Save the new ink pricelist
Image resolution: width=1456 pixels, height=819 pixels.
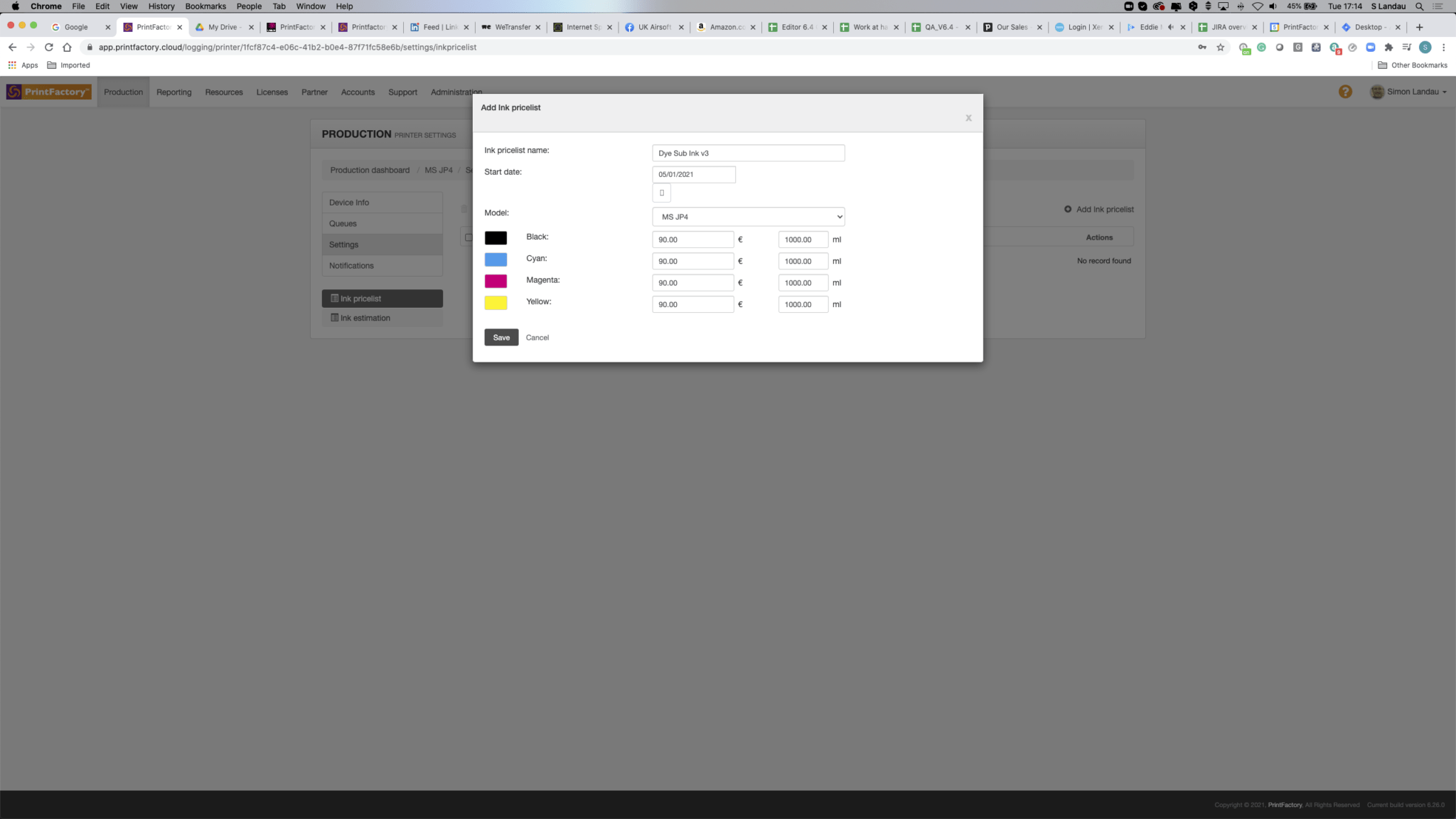[500, 337]
